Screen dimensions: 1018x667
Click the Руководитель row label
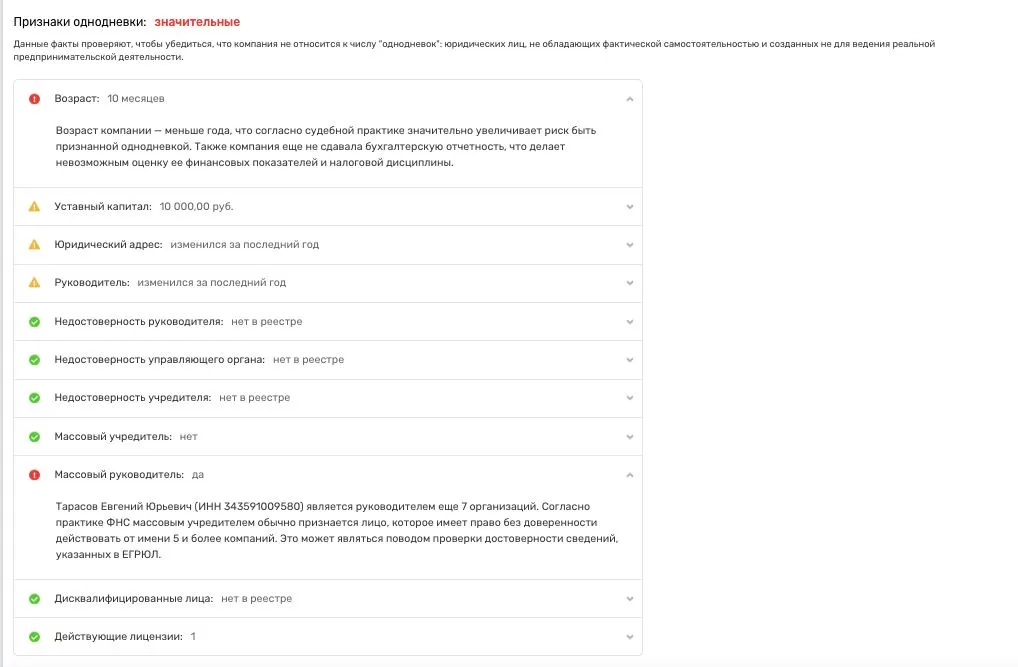click(x=92, y=283)
